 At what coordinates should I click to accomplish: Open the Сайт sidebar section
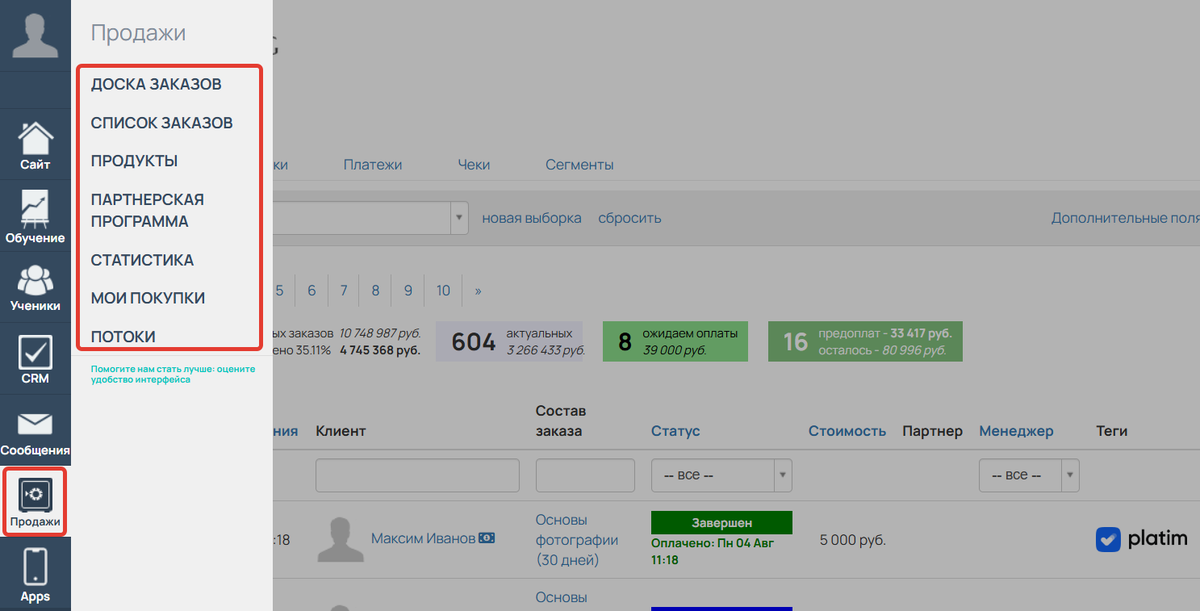click(35, 145)
